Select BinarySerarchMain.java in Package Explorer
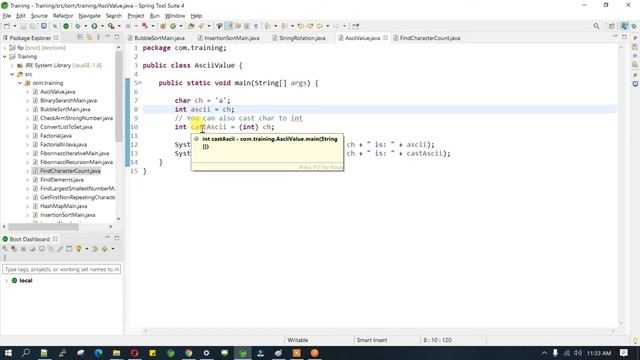This screenshot has height=360, width=640. click(68, 100)
